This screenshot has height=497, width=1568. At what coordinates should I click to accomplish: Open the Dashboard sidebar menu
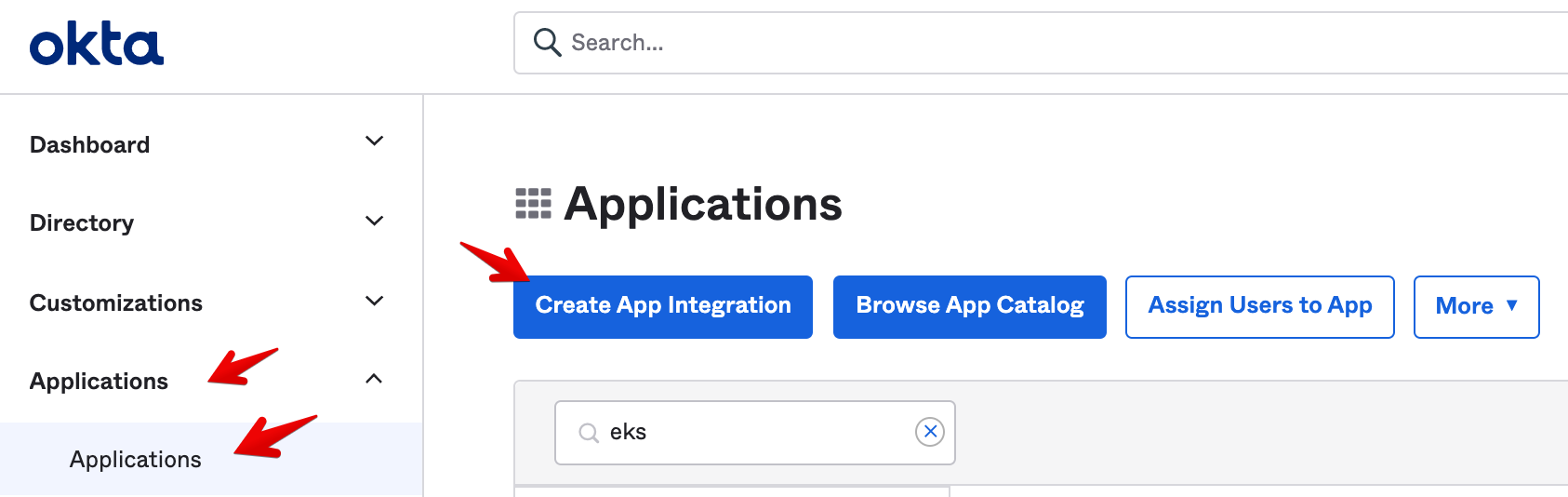[x=90, y=145]
